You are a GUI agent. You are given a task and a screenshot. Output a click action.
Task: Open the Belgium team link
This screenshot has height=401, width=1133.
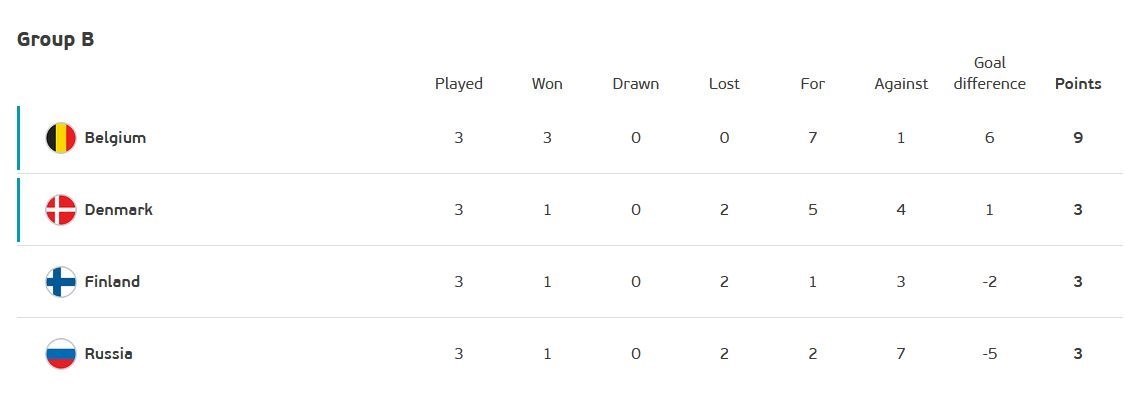(x=115, y=138)
